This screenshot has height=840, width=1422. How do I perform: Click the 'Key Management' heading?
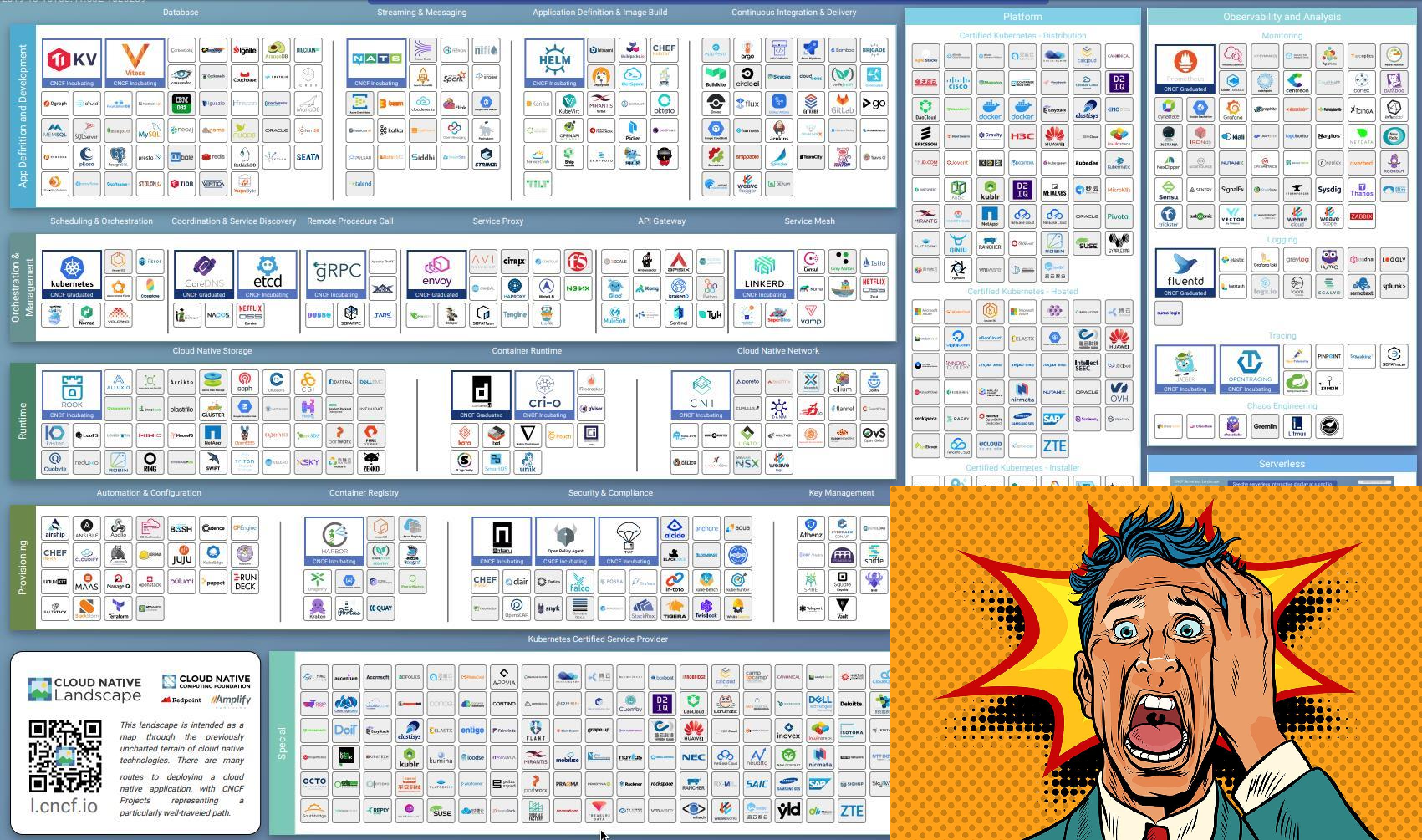[841, 493]
